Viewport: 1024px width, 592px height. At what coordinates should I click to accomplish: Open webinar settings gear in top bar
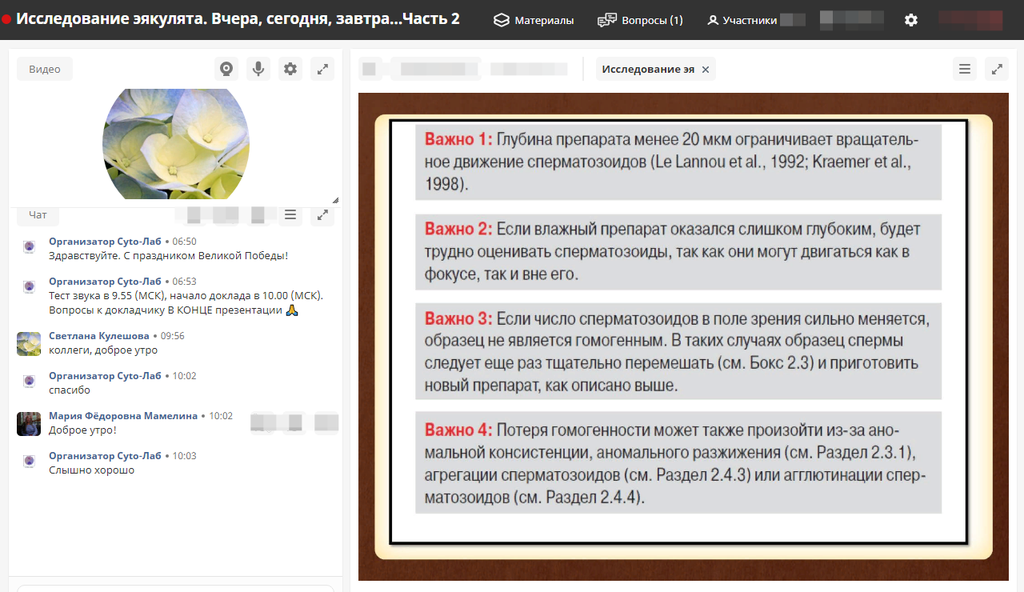[911, 20]
